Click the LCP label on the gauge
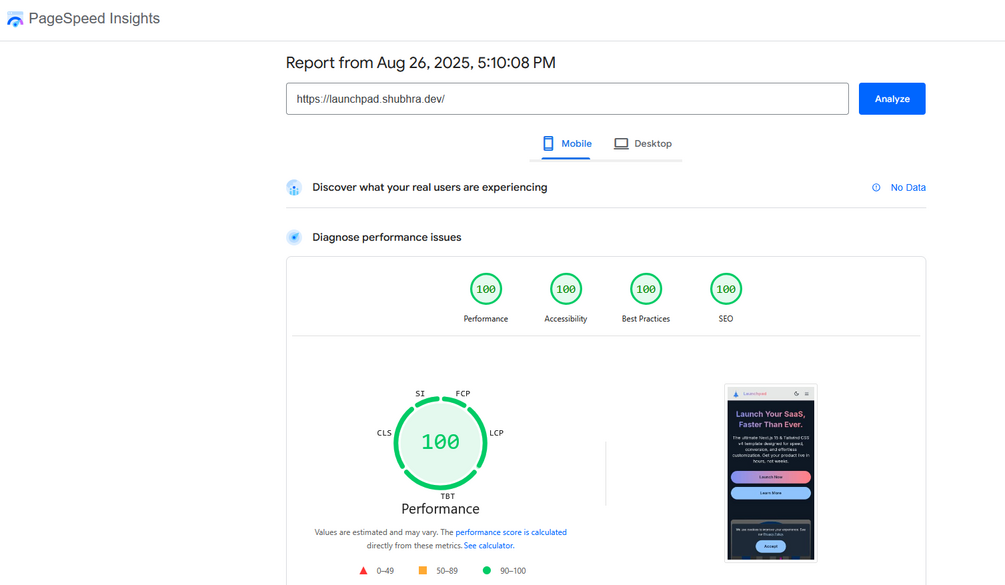1005x585 pixels. point(497,433)
